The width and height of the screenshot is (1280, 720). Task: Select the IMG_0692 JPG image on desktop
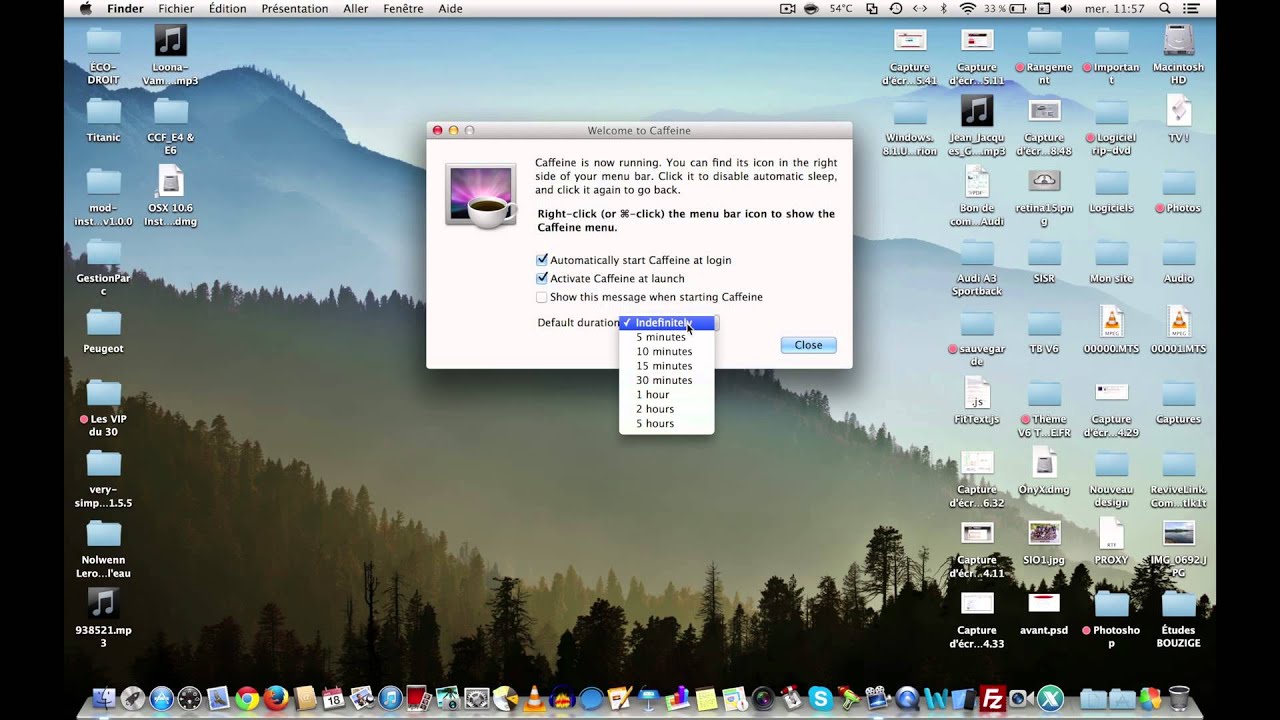click(x=1178, y=547)
